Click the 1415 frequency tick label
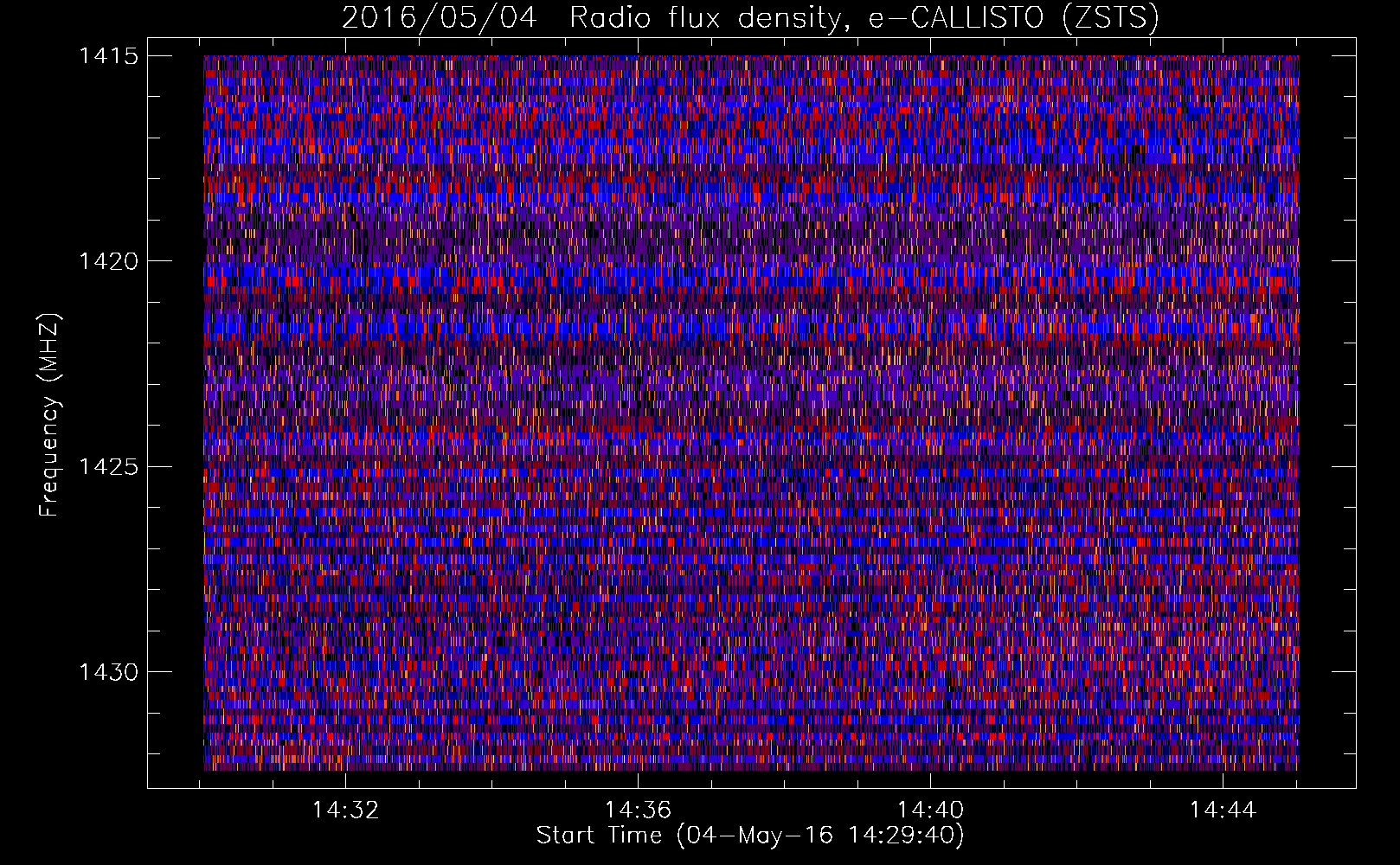 (109, 56)
